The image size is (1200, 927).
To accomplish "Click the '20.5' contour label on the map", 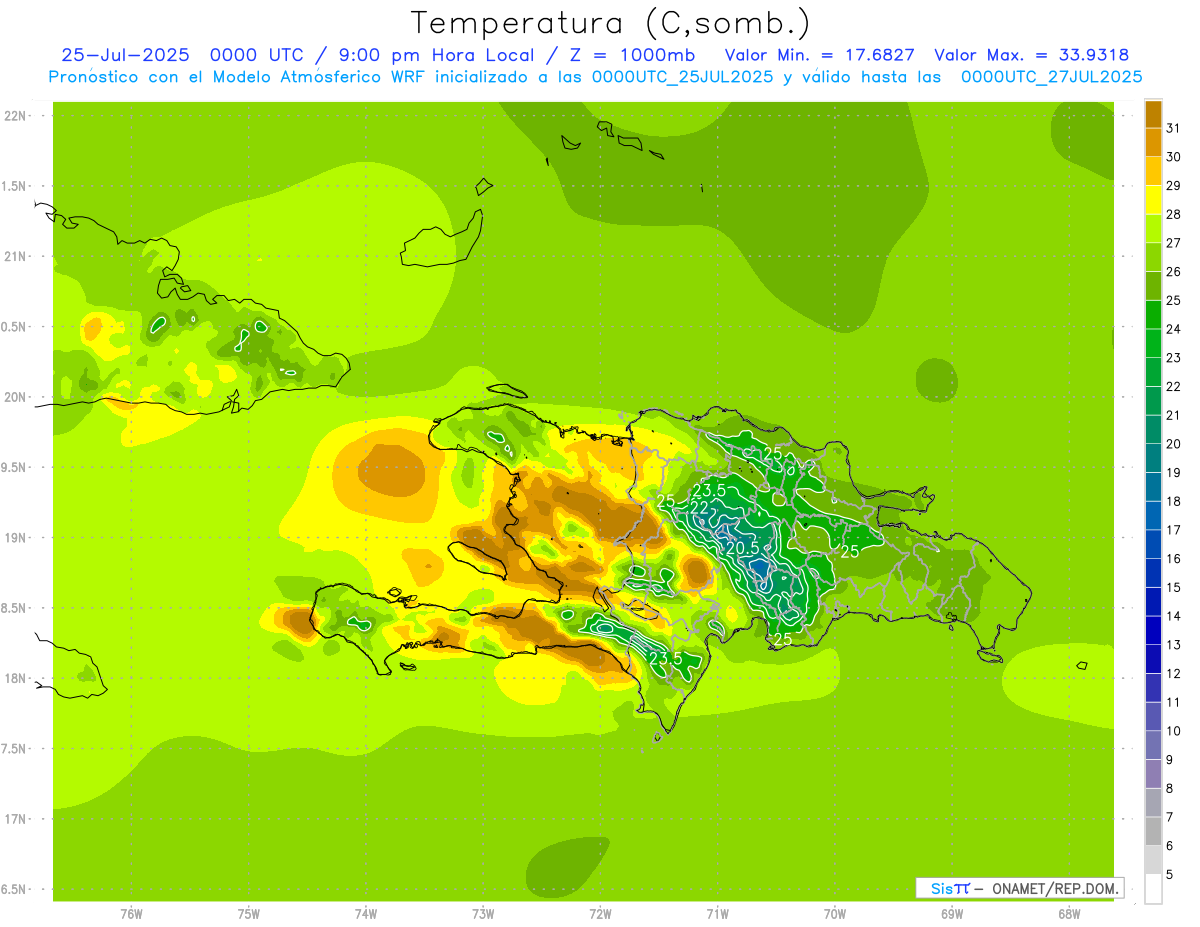I will point(742,548).
